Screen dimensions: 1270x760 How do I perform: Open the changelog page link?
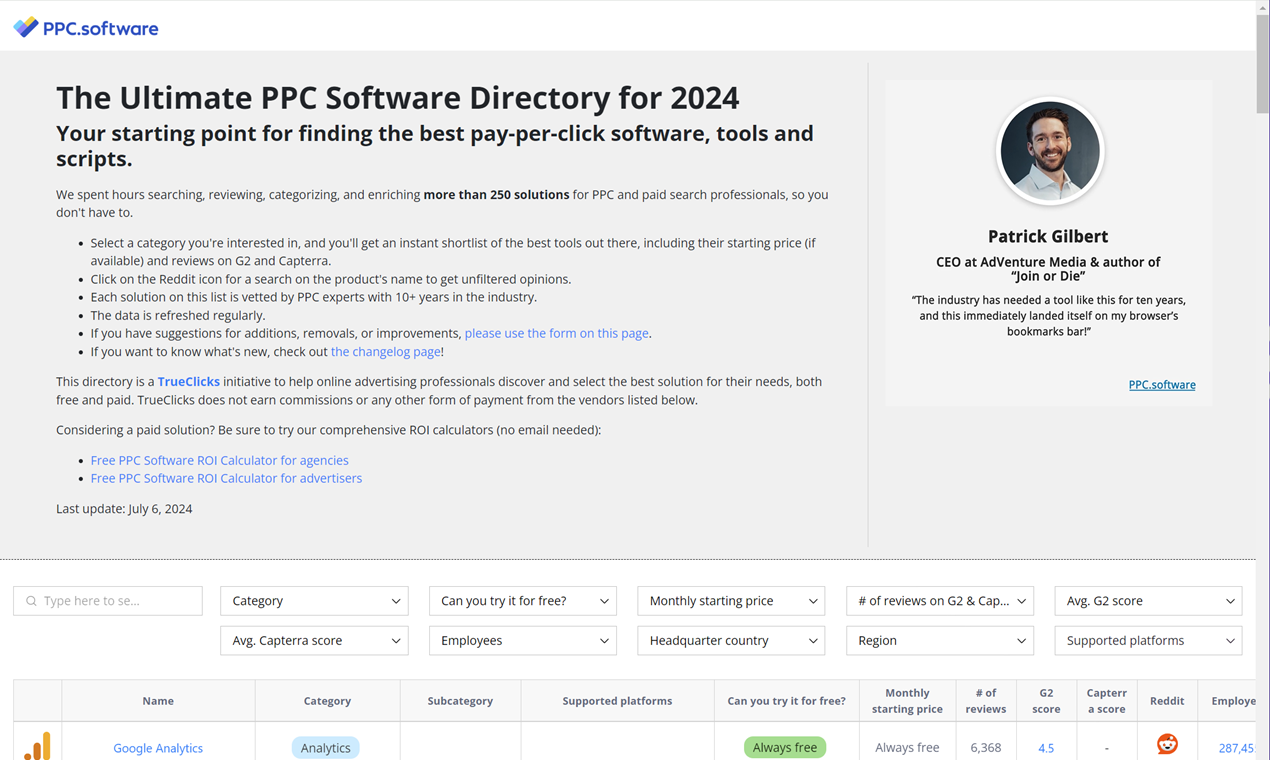[385, 352]
